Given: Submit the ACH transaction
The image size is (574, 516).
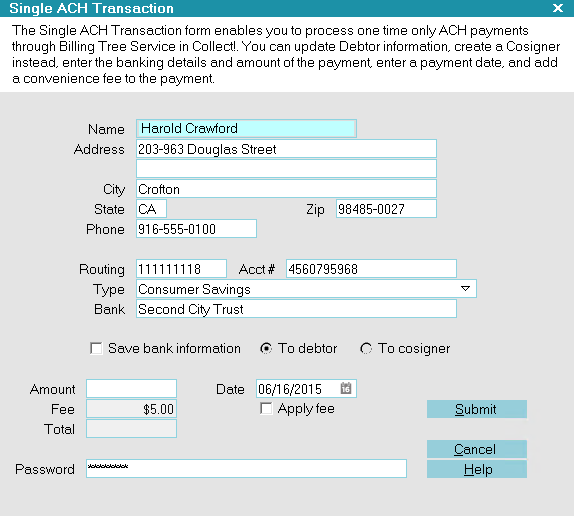Looking at the screenshot, I should [x=477, y=409].
